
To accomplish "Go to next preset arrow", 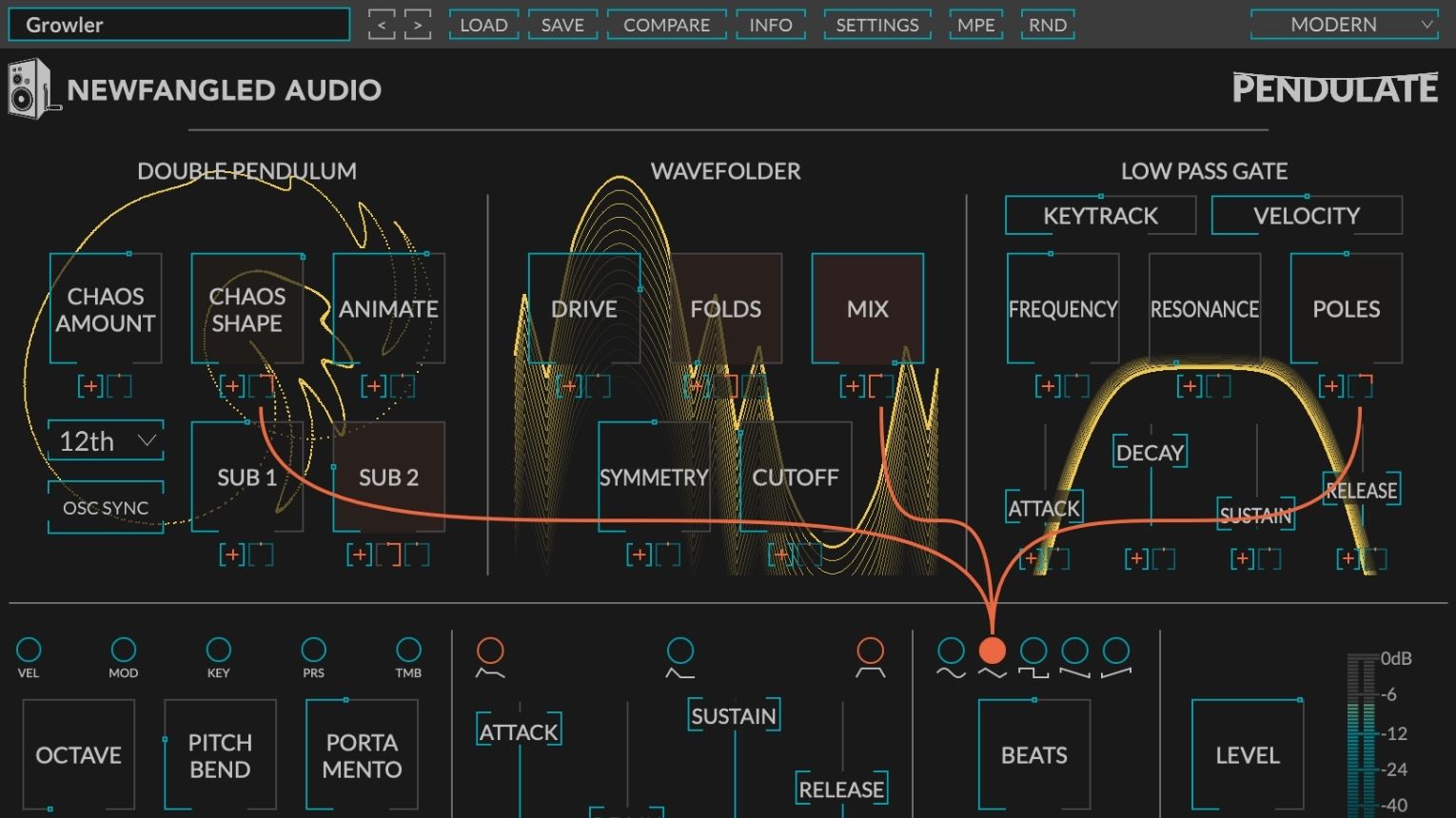I will [418, 25].
